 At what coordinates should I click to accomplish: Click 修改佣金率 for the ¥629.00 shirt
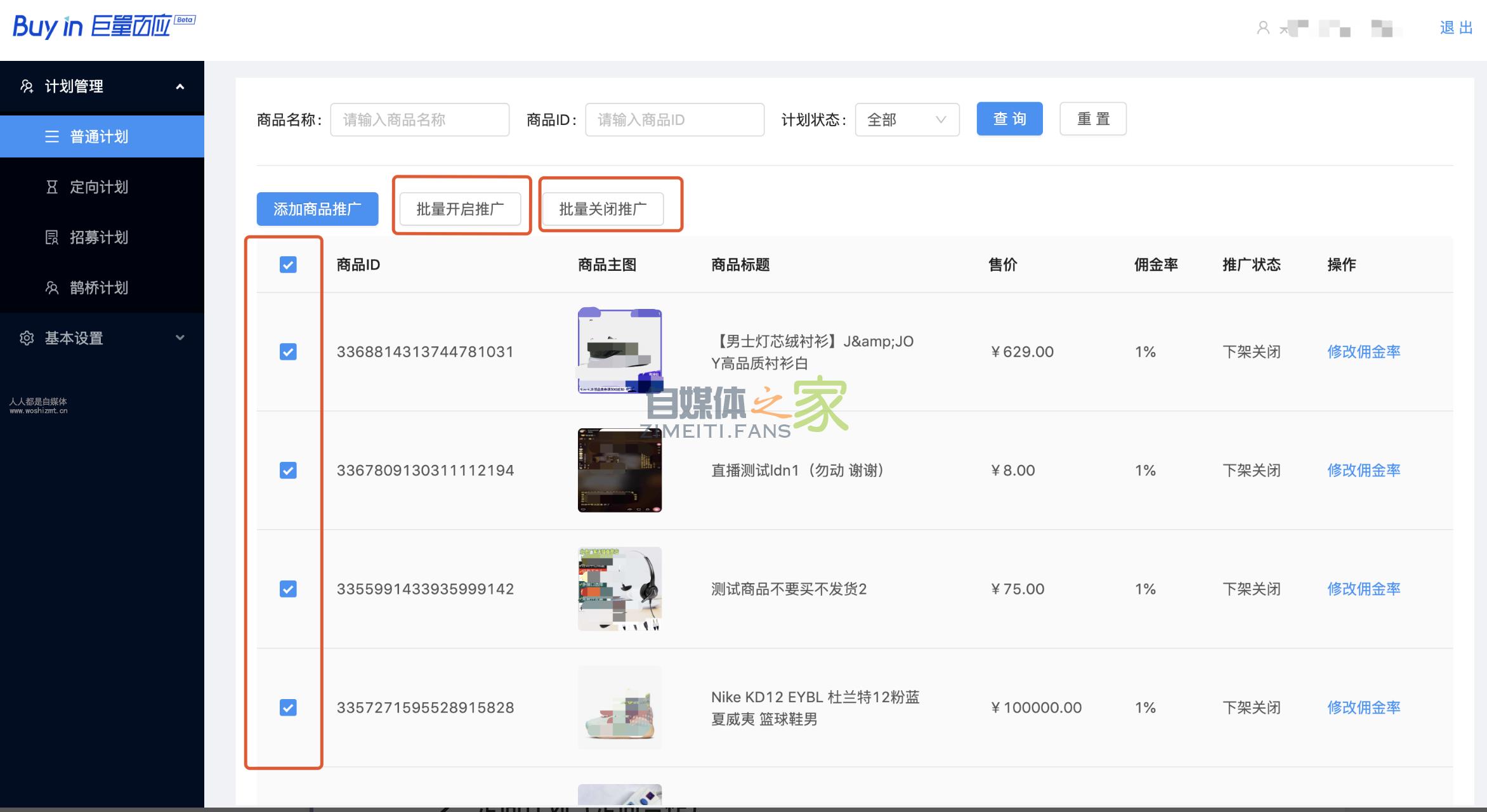[1363, 351]
